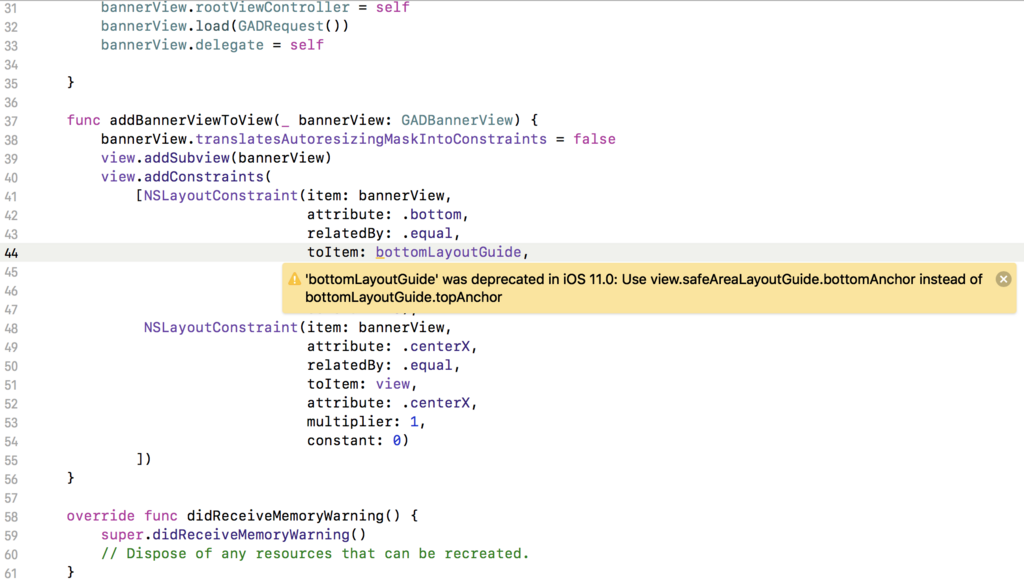The width and height of the screenshot is (1024, 581).
Task: Click the Dispose of any resources comment
Action: click(x=315, y=554)
